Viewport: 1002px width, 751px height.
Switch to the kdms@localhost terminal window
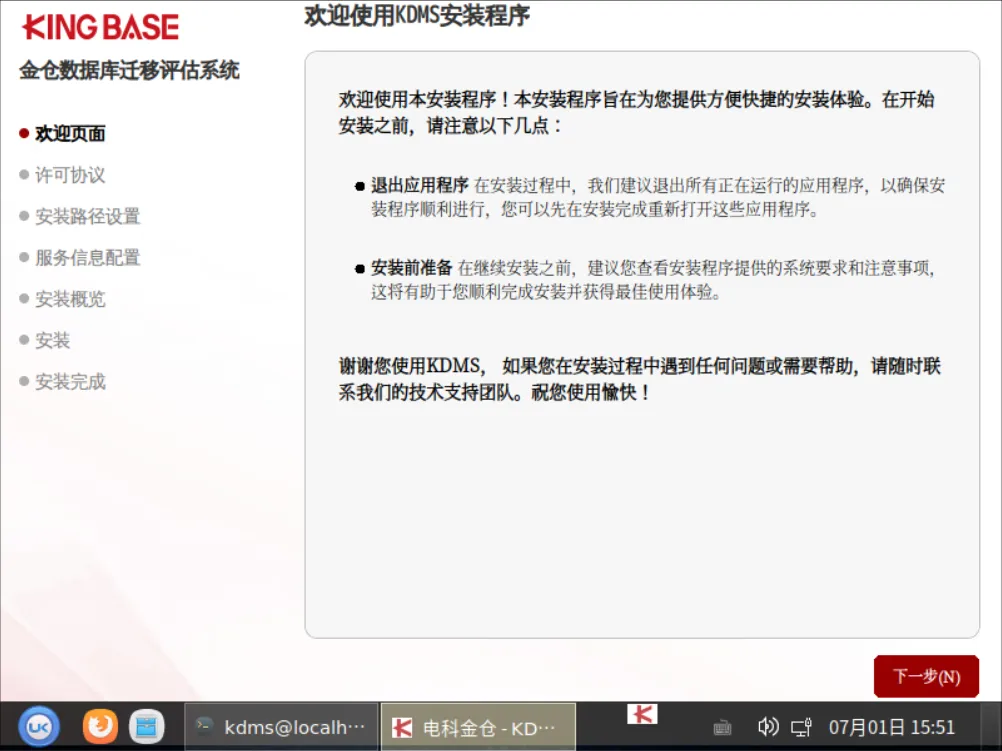click(x=281, y=727)
